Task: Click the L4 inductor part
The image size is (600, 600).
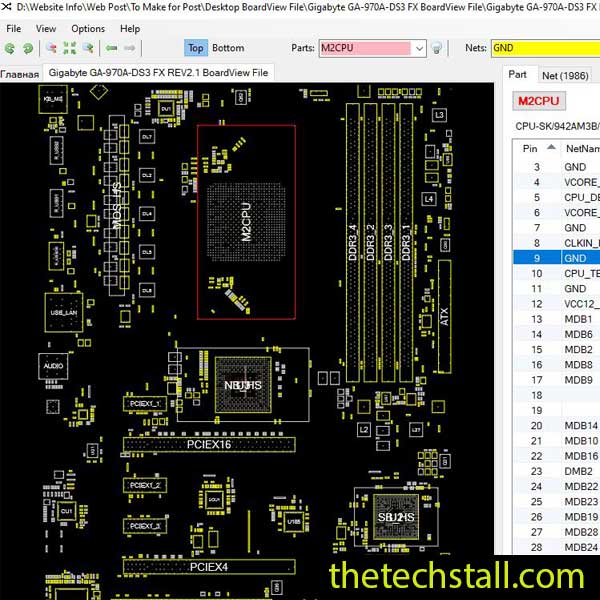Action: click(x=429, y=199)
